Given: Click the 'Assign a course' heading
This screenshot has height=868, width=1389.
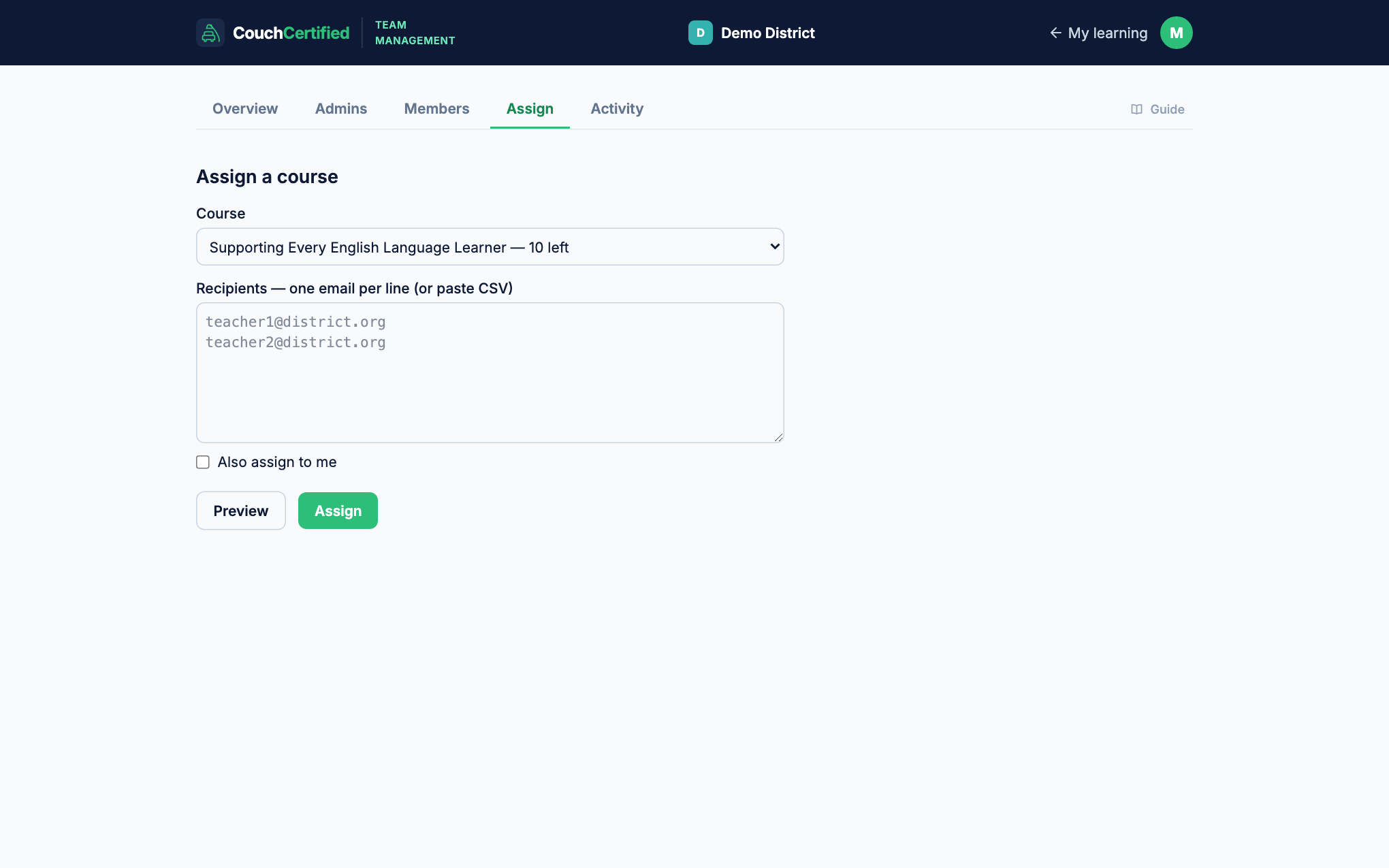Looking at the screenshot, I should [x=267, y=177].
